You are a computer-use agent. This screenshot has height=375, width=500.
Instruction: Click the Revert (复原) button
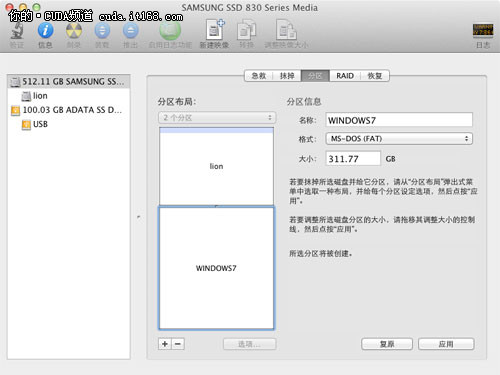tap(387, 344)
